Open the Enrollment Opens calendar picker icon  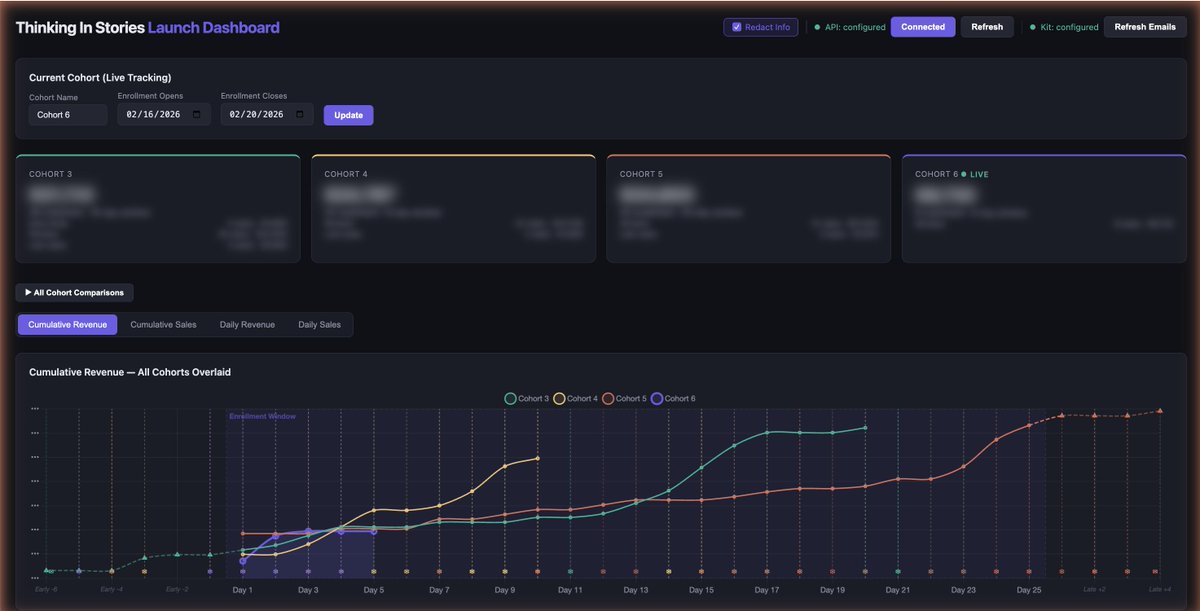196,115
